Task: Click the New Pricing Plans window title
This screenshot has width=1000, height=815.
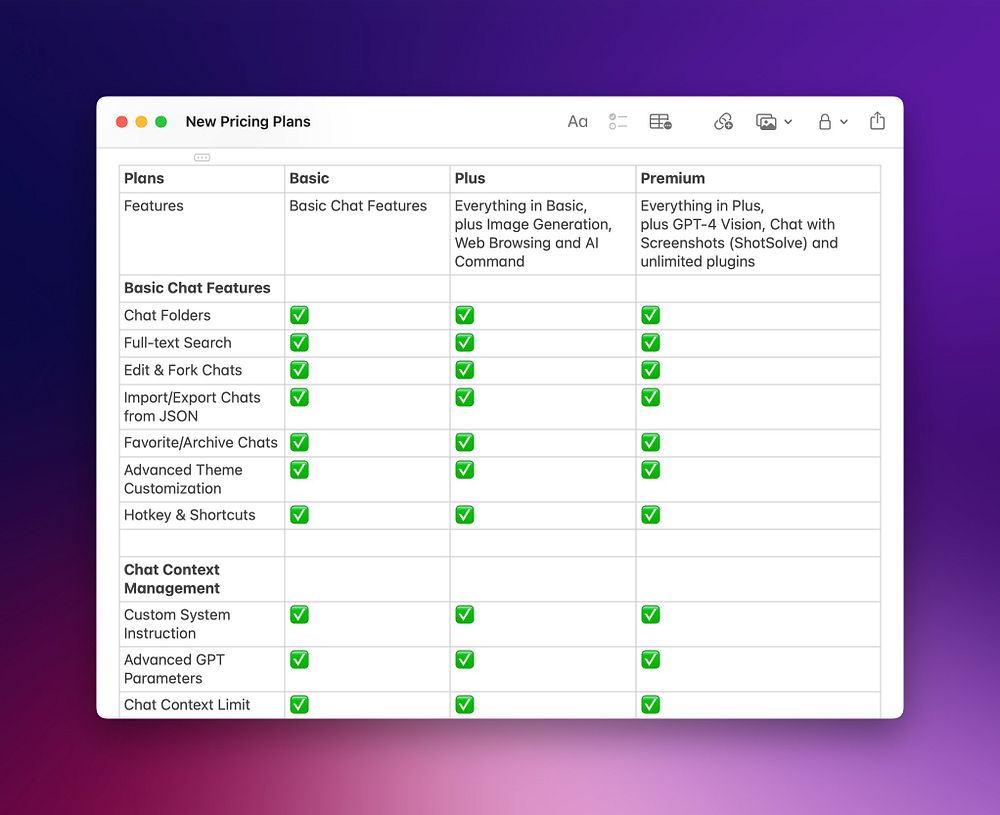Action: tap(248, 122)
